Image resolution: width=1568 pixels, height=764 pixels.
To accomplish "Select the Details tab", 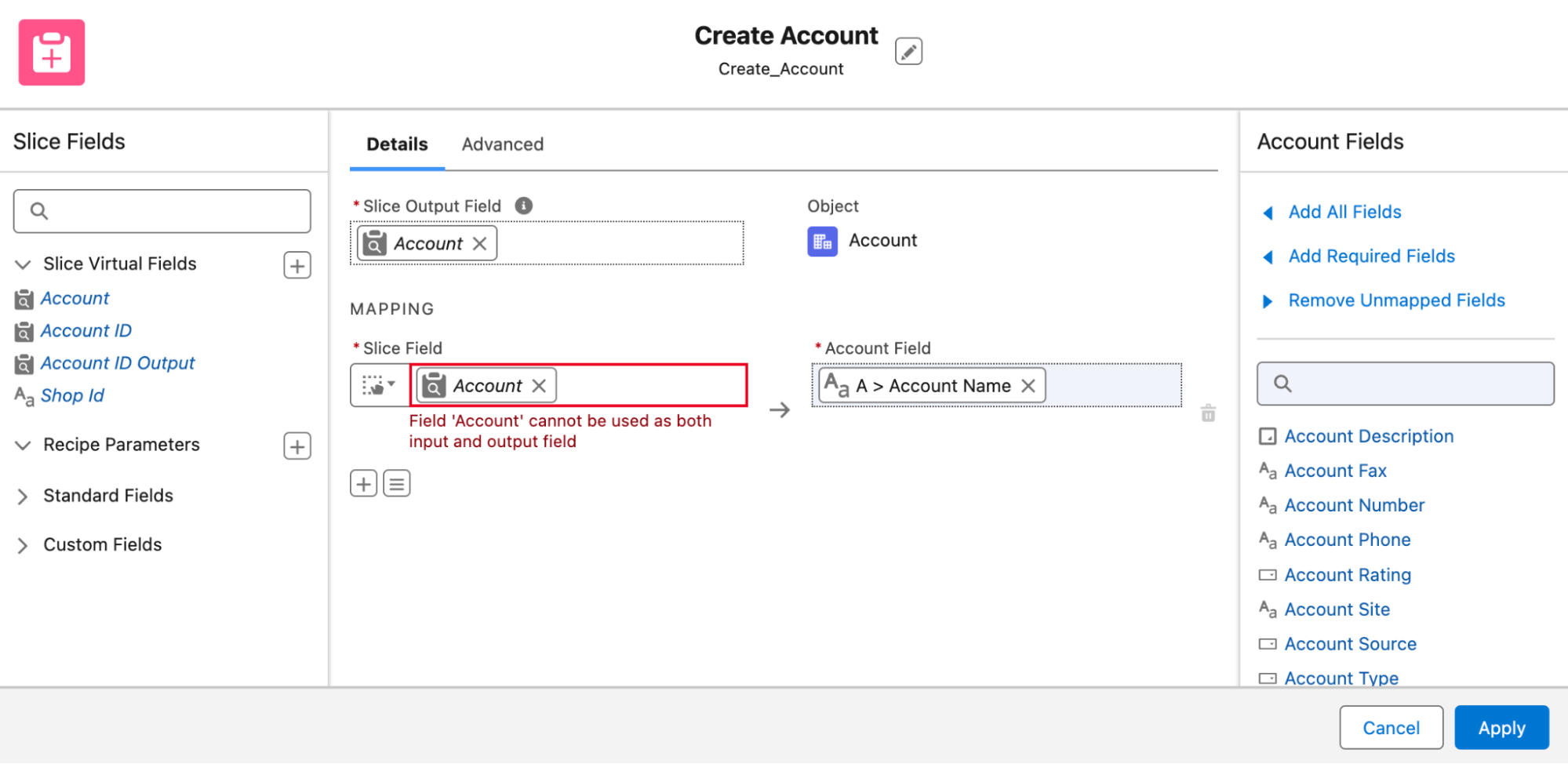I will 396,144.
